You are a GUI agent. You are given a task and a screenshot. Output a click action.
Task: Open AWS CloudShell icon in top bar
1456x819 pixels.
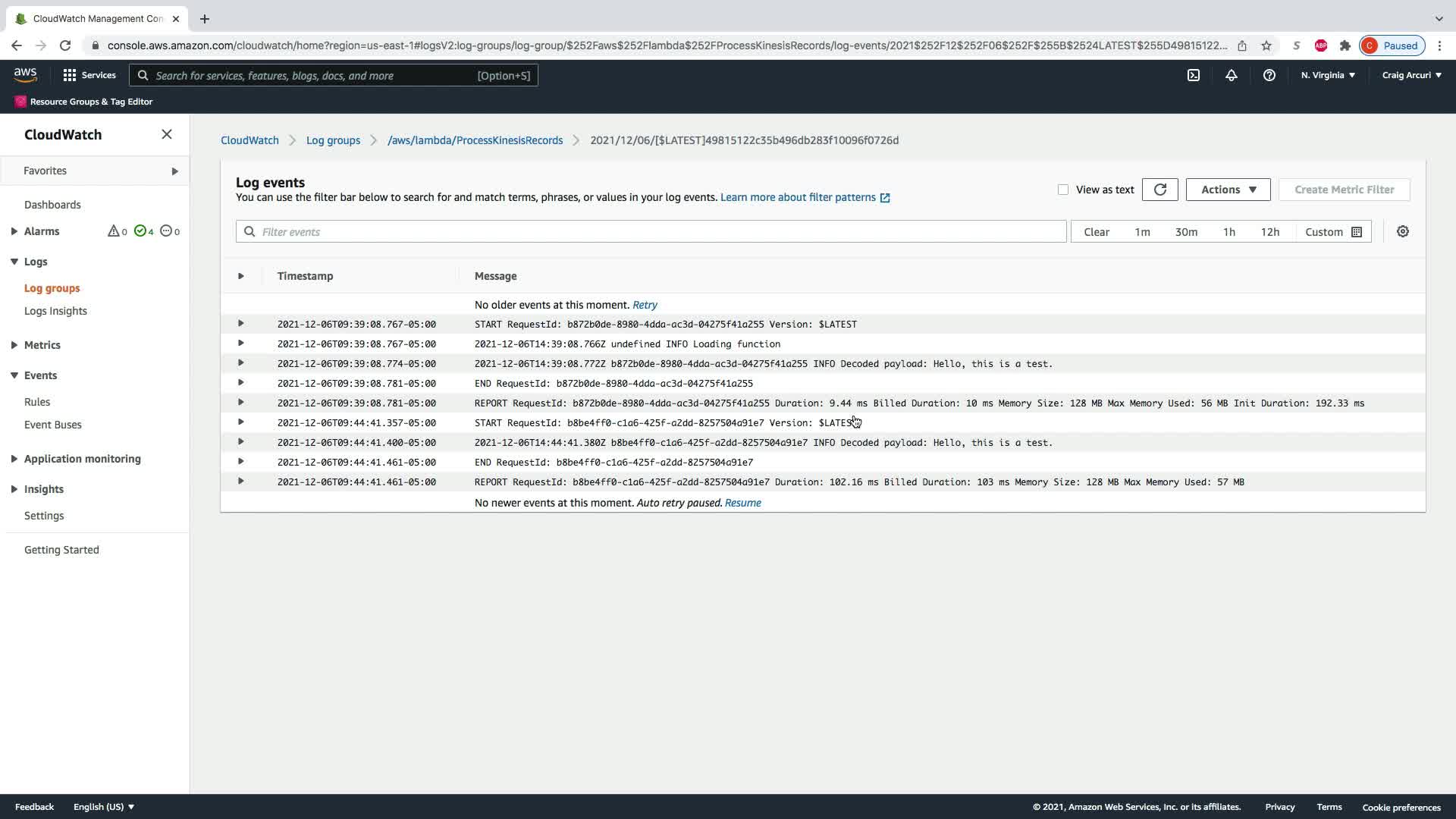1193,75
